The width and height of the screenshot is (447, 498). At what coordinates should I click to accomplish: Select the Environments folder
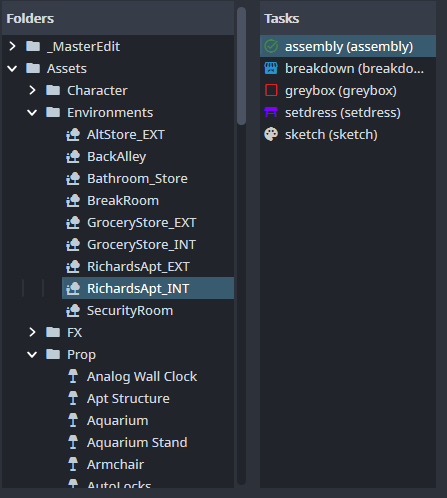click(110, 113)
